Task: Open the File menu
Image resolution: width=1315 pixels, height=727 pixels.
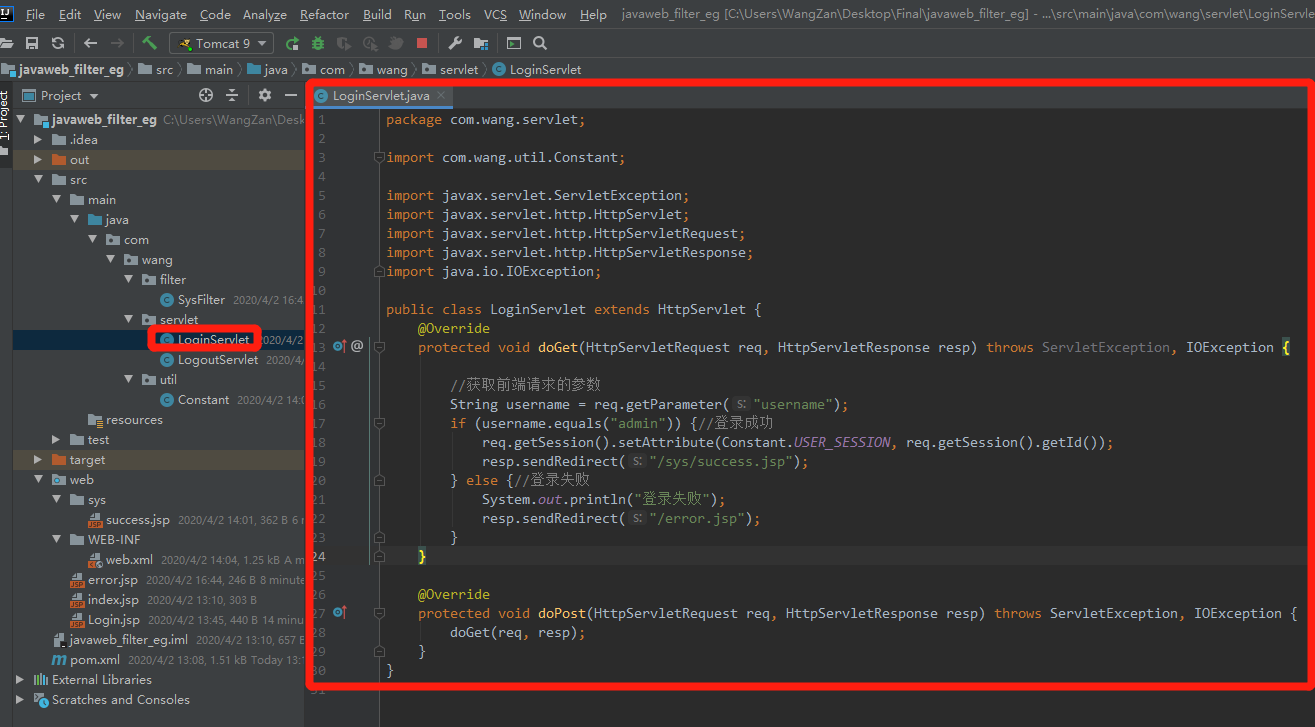Action: click(35, 14)
